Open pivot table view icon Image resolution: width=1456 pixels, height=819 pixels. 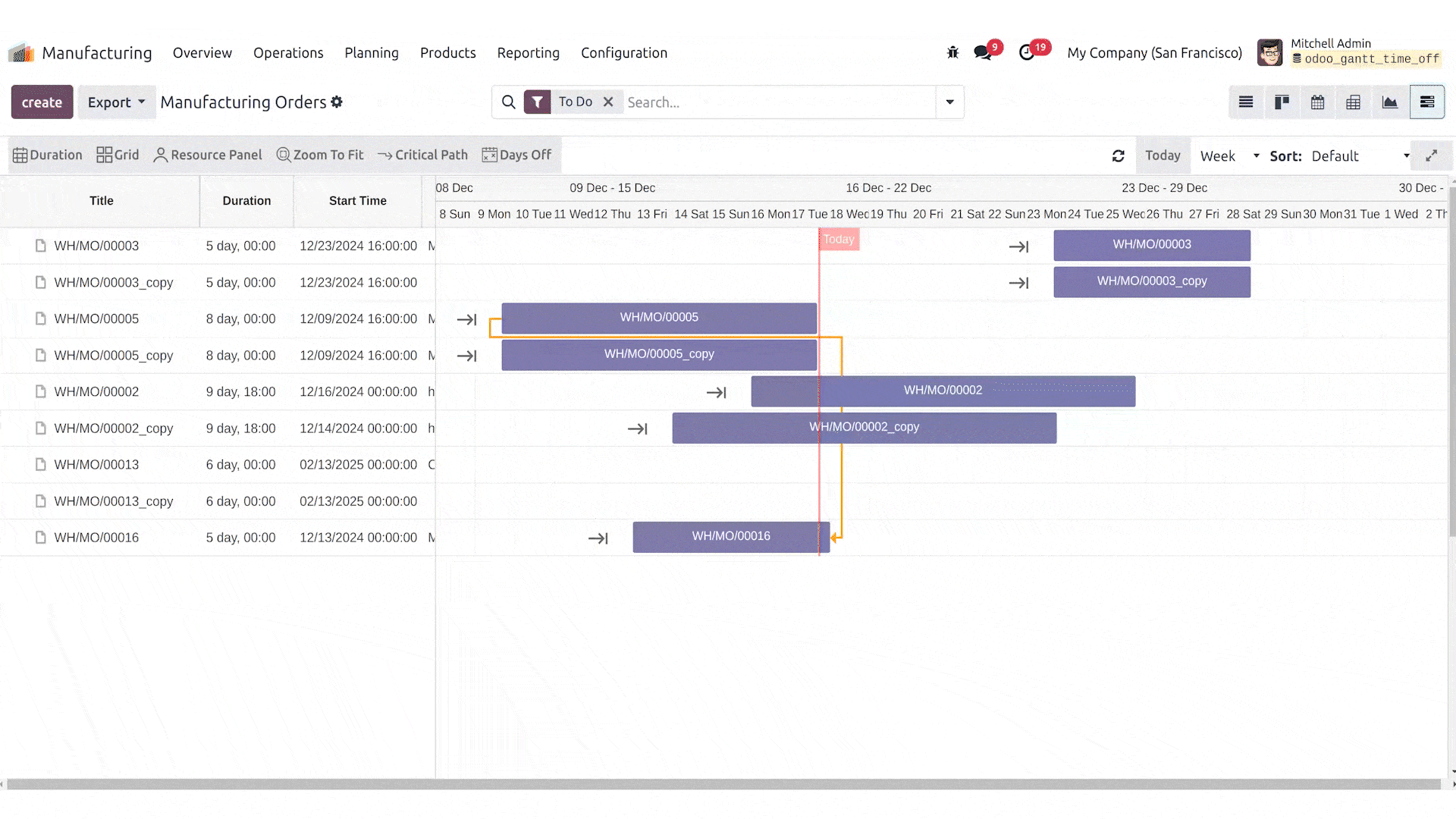1353,102
